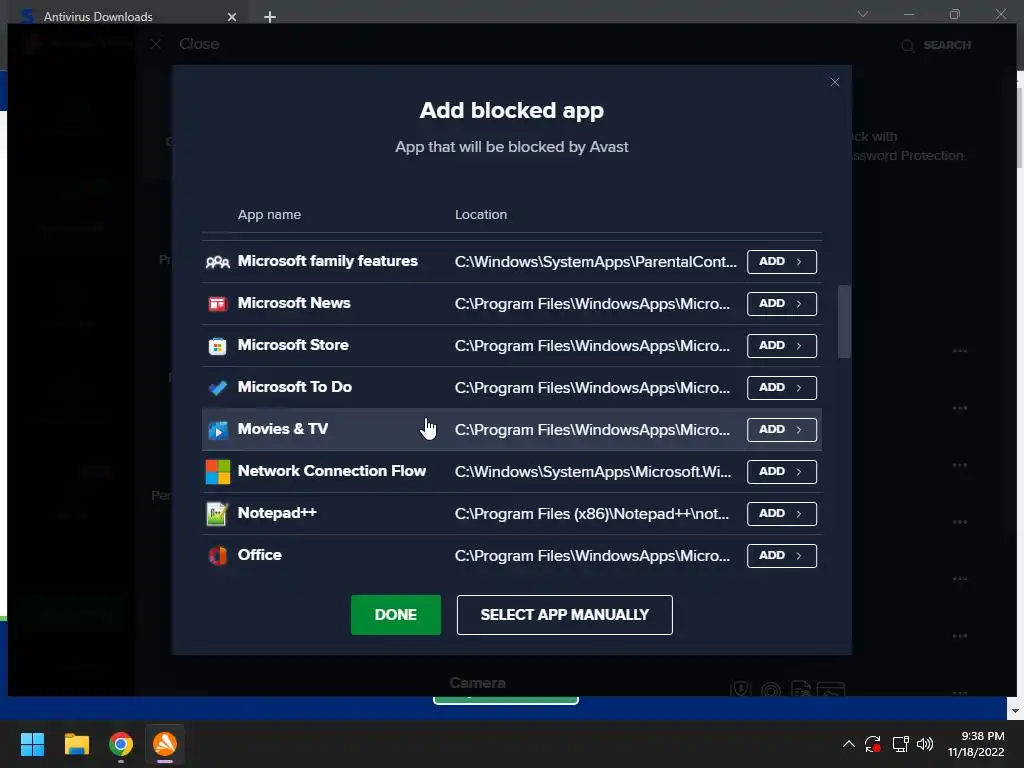Viewport: 1024px width, 768px height.
Task: Click SEARCH in the Avast window
Action: click(936, 45)
